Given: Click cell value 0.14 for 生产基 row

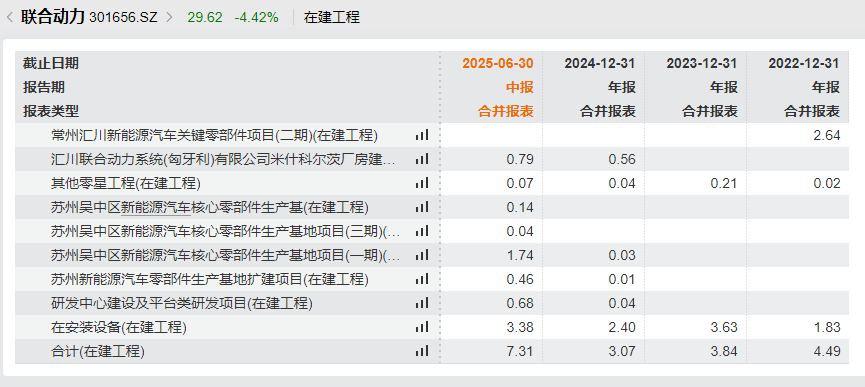Looking at the screenshot, I should click(x=520, y=207).
